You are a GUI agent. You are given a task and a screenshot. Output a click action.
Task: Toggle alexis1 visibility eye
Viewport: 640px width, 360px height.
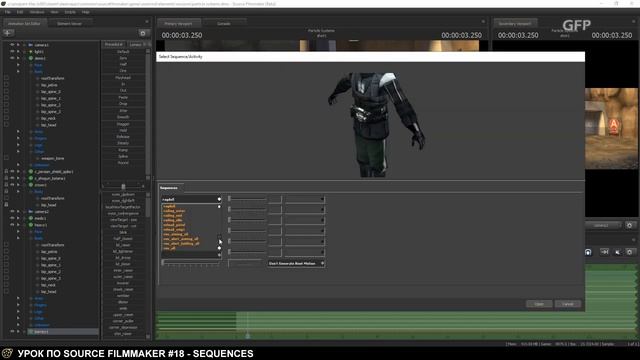[x=12, y=58]
